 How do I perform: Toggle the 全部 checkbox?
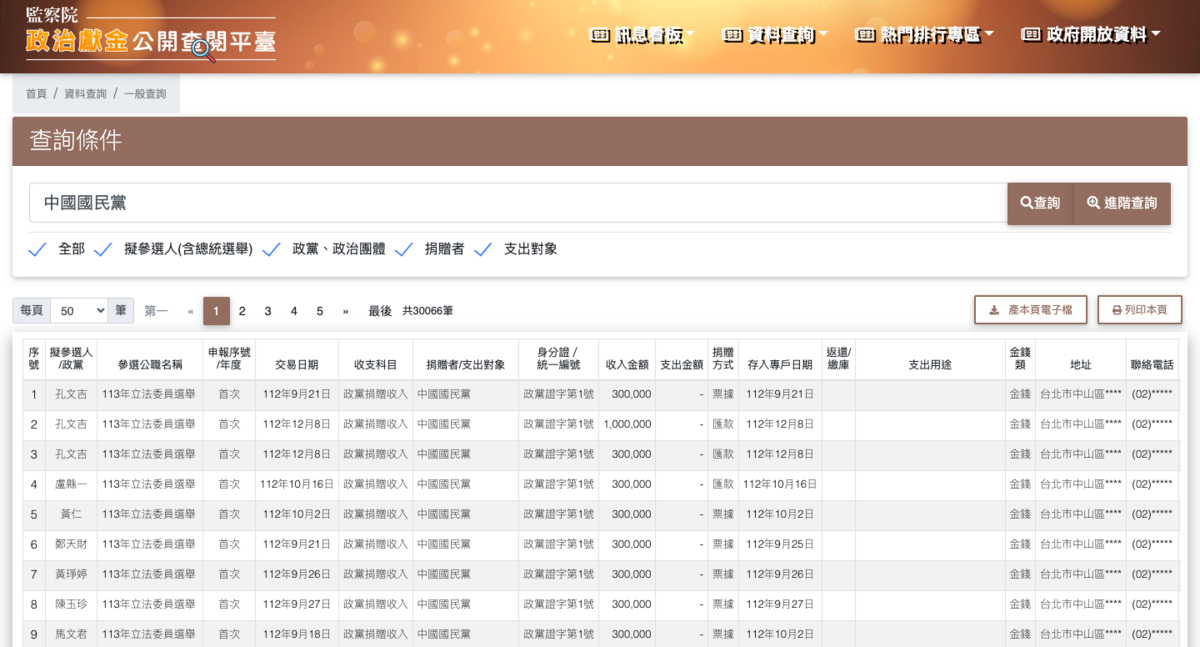coord(37,249)
